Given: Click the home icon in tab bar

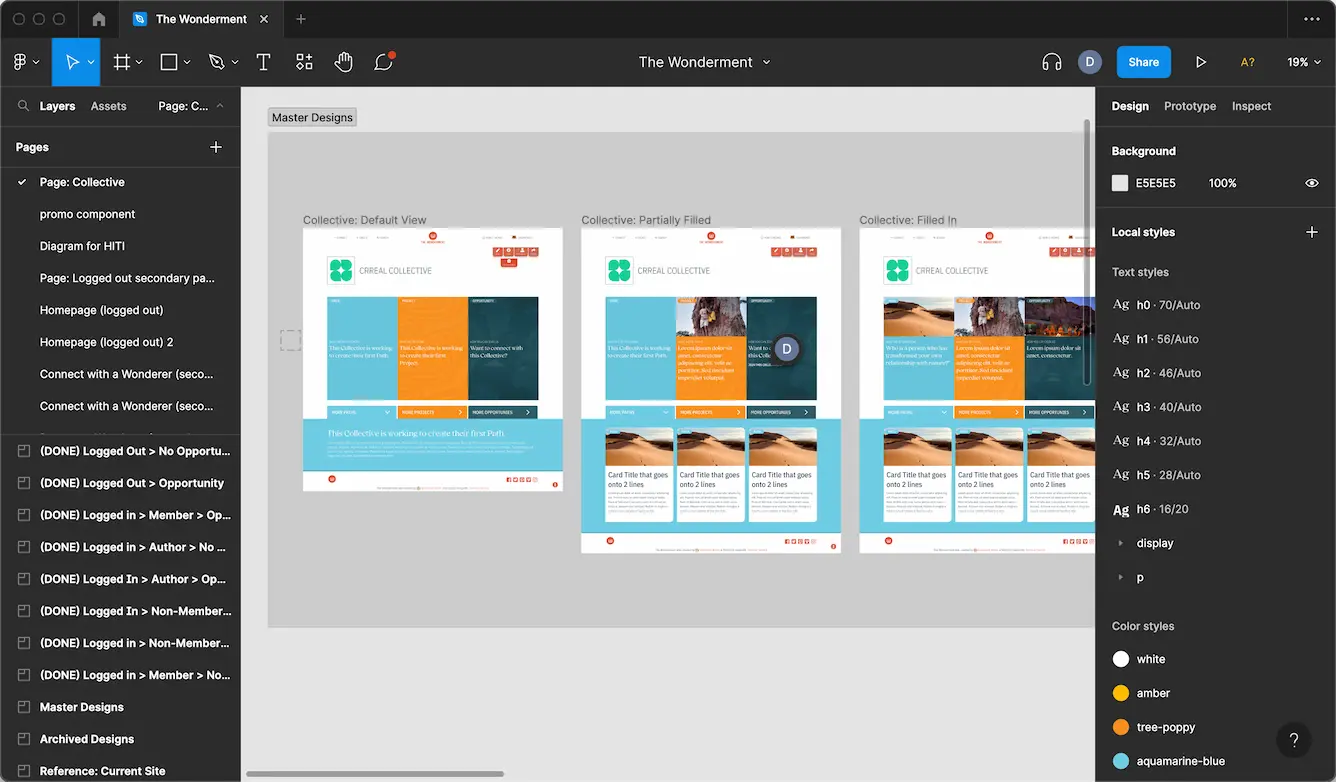Looking at the screenshot, I should pyautogui.click(x=98, y=19).
